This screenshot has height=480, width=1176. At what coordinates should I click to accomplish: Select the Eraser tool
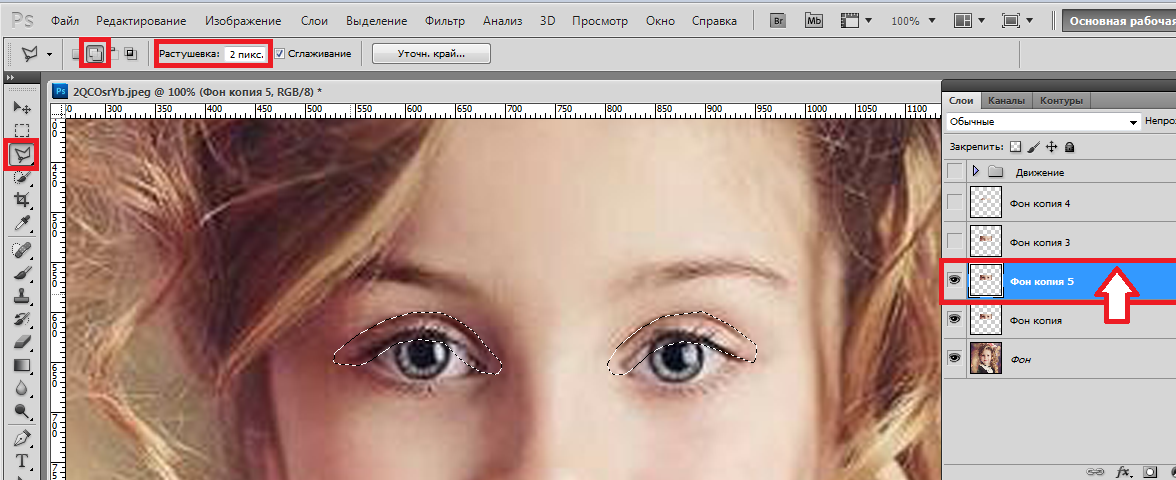click(22, 342)
